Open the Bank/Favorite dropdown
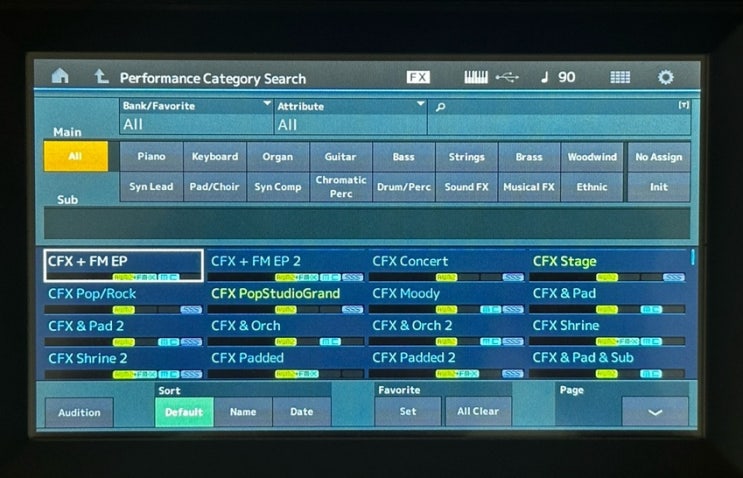 tap(196, 117)
